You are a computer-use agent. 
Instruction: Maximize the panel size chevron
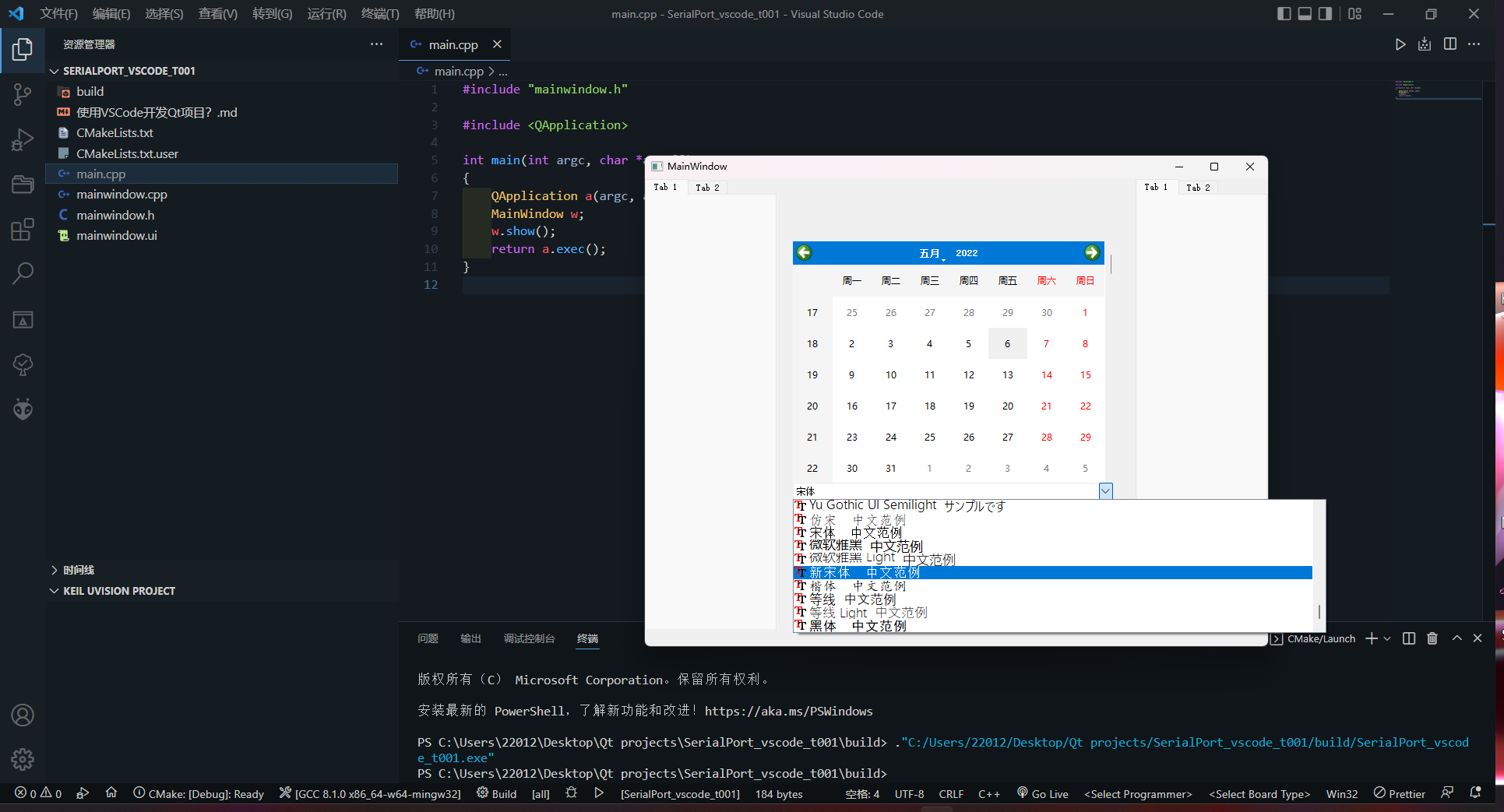(x=1456, y=638)
